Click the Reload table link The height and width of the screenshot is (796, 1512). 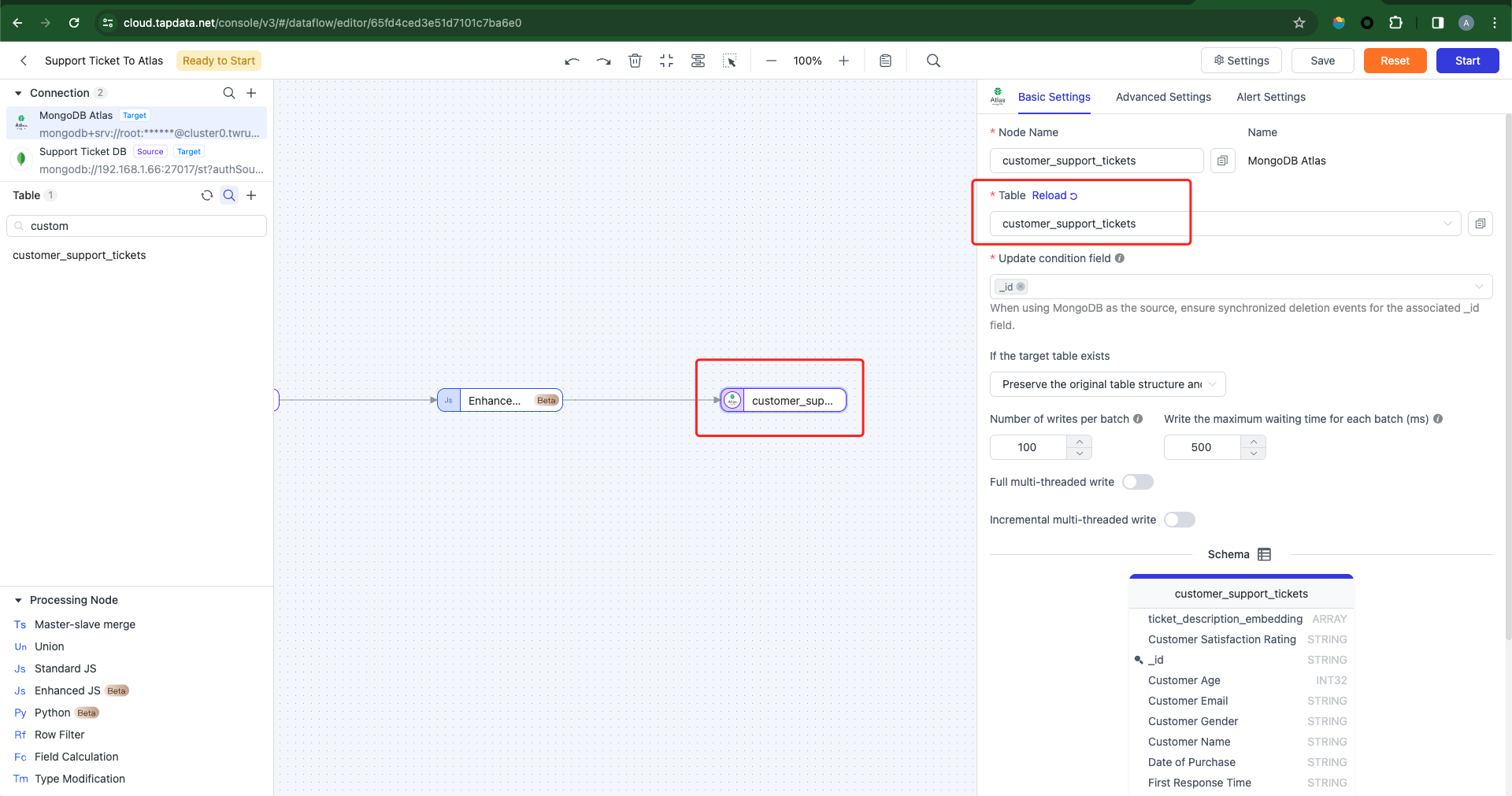pos(1054,195)
